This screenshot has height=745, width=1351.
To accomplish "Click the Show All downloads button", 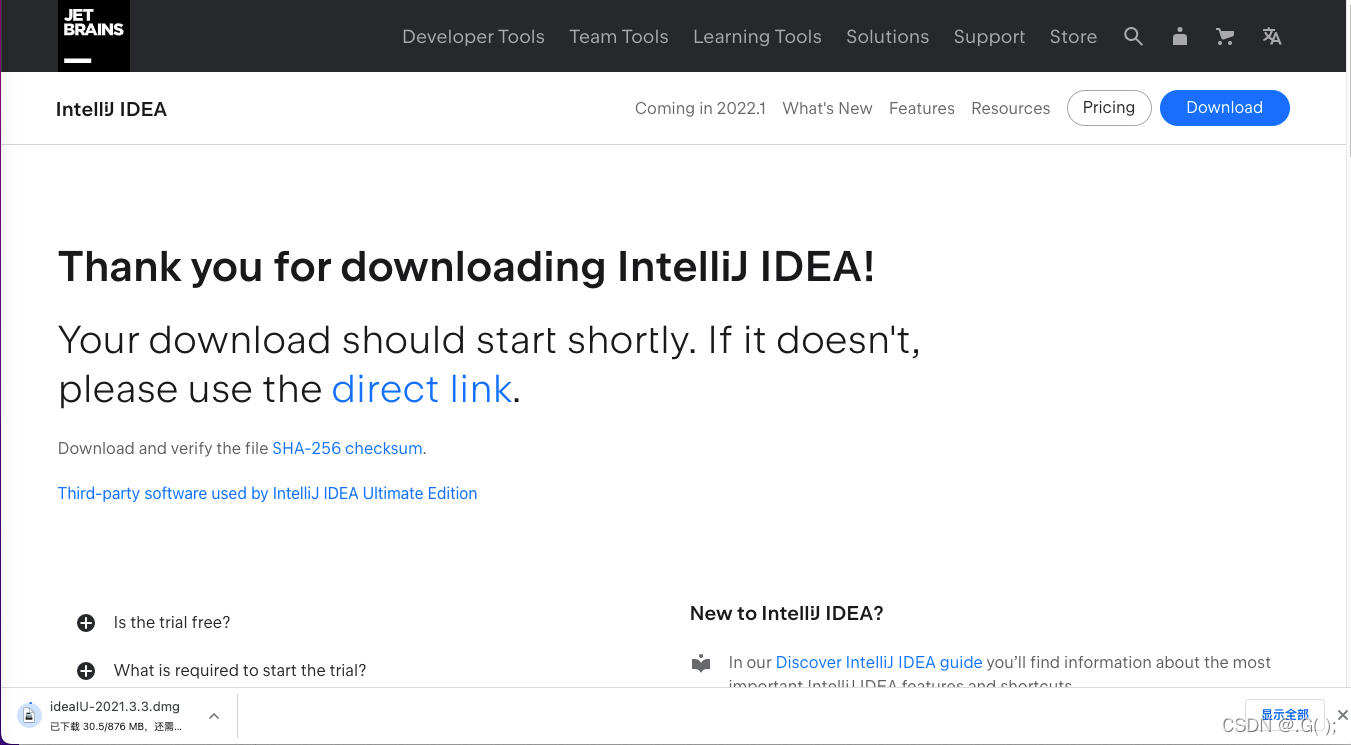I will pyautogui.click(x=1285, y=715).
